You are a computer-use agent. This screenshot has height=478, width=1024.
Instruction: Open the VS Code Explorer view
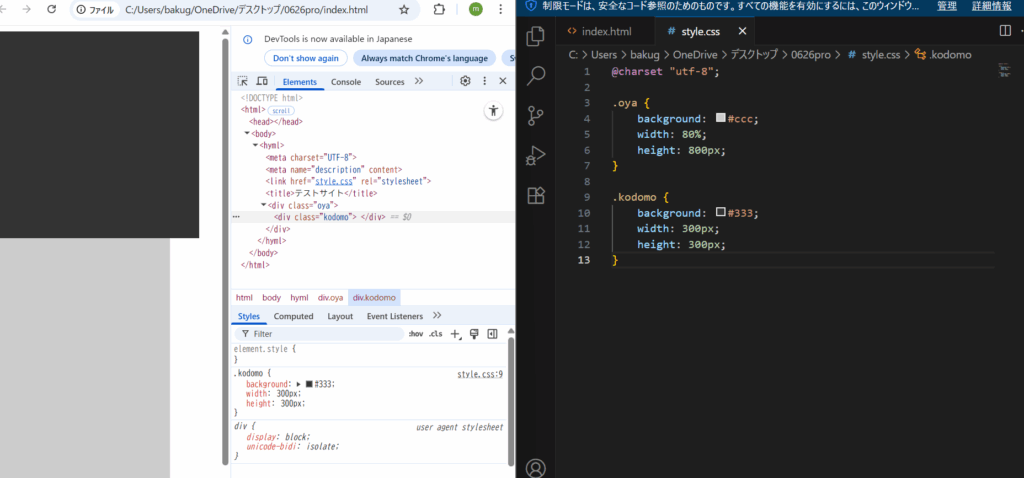536,37
